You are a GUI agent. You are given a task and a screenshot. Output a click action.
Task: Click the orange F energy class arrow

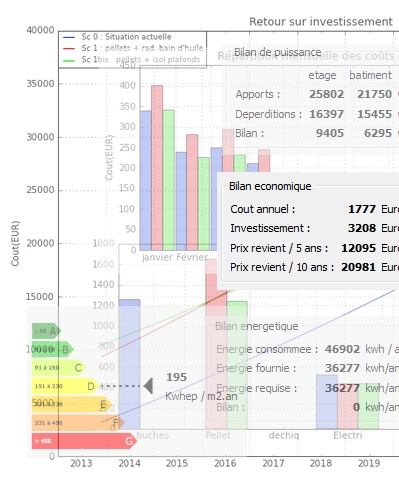click(78, 423)
